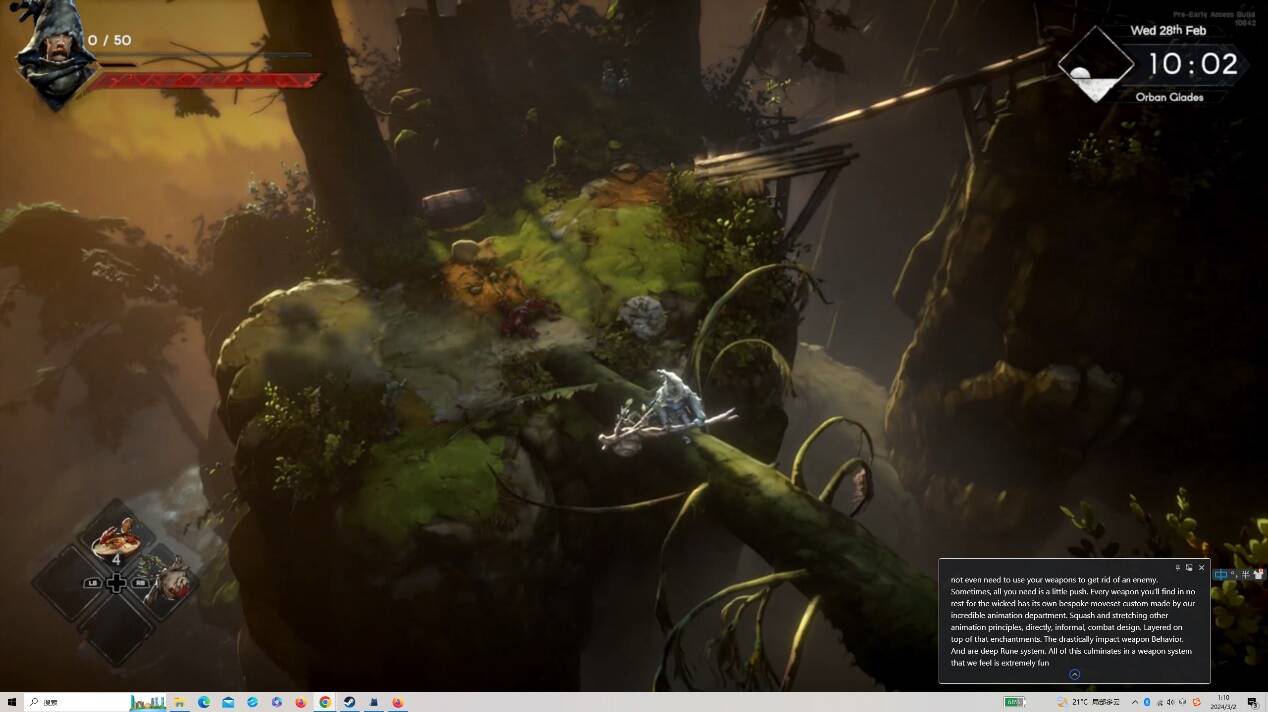Click the hooded character portrait
This screenshot has width=1268, height=712.
tap(55, 55)
